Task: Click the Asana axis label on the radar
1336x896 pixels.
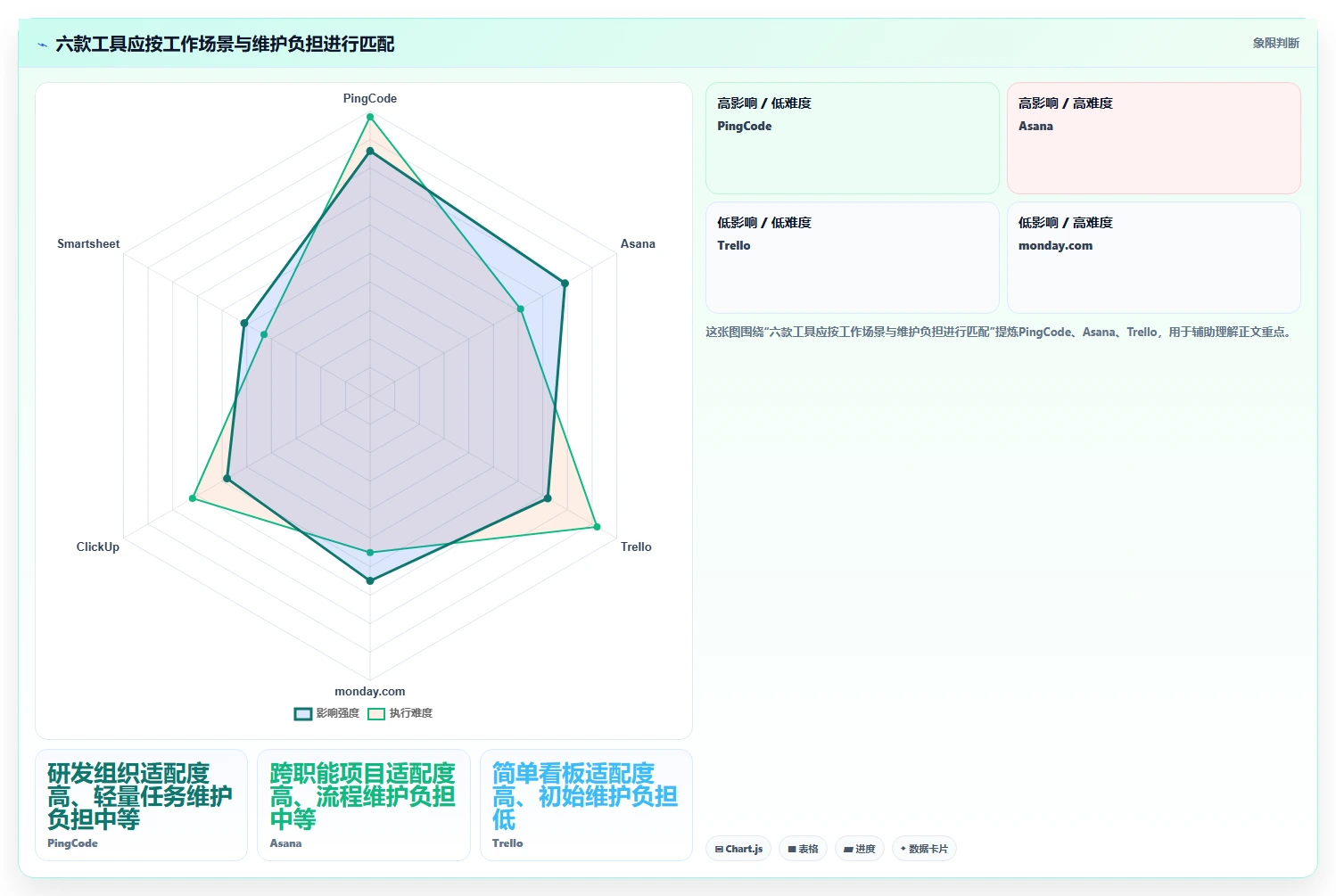Action: (x=638, y=244)
